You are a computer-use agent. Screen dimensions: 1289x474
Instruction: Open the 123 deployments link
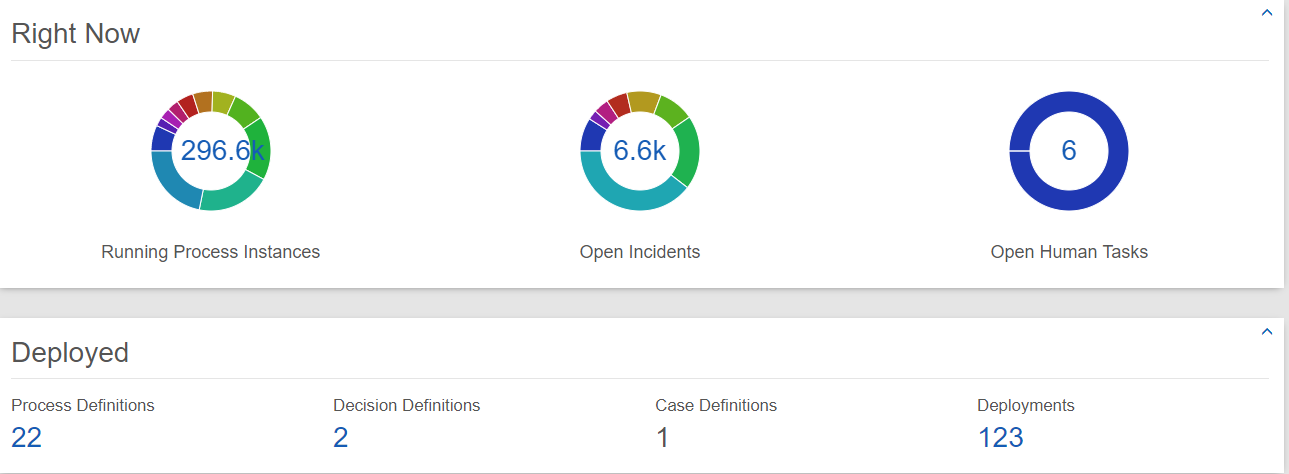(x=1001, y=437)
